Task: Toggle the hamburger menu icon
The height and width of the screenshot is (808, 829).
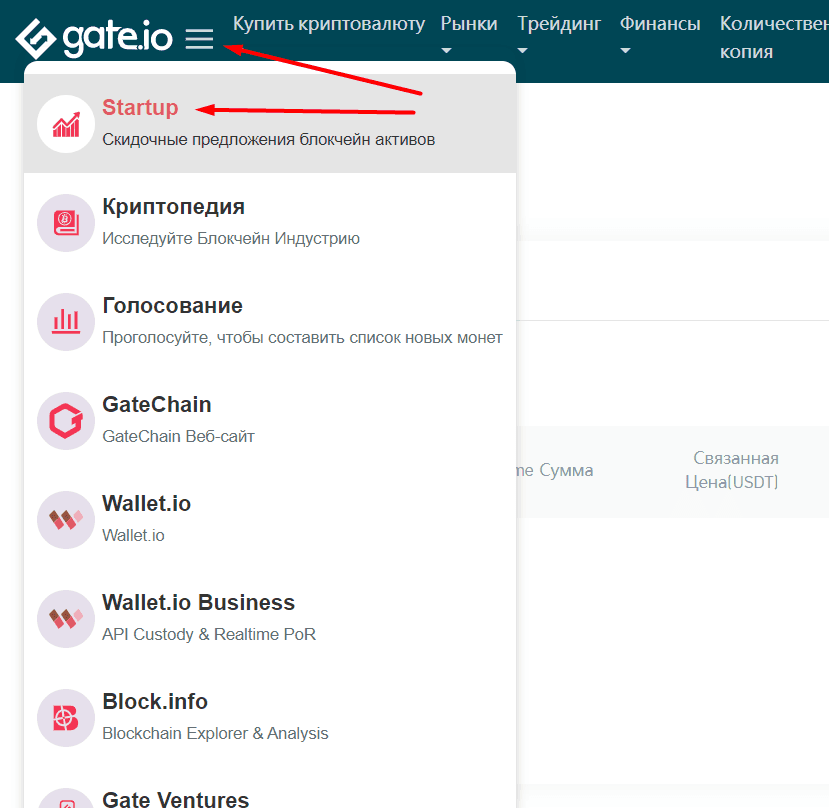Action: 199,39
